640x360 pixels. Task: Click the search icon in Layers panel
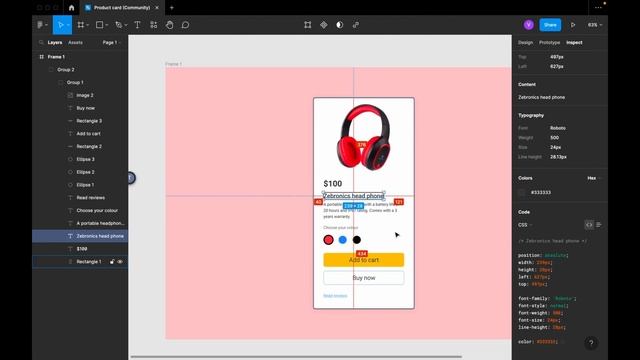pyautogui.click(x=41, y=42)
